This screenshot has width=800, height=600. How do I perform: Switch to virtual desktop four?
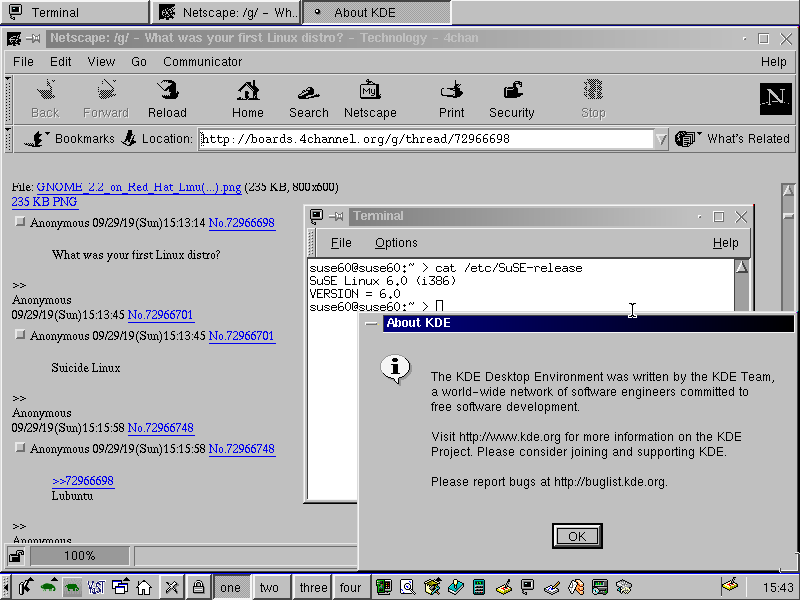click(x=351, y=587)
